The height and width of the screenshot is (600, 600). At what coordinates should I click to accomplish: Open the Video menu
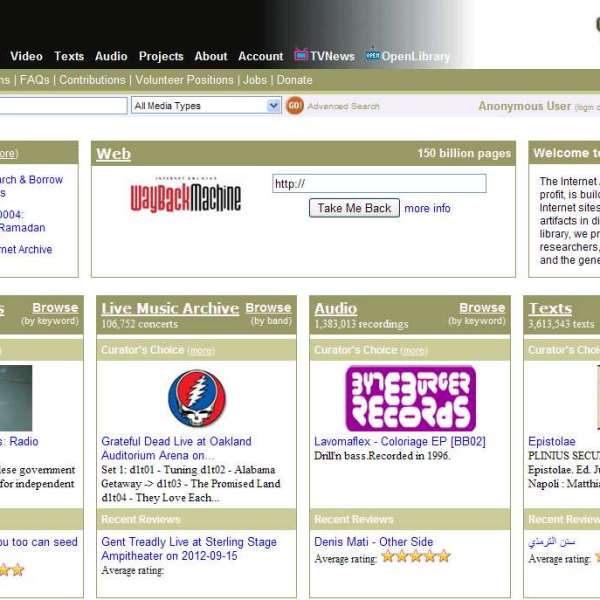[26, 56]
